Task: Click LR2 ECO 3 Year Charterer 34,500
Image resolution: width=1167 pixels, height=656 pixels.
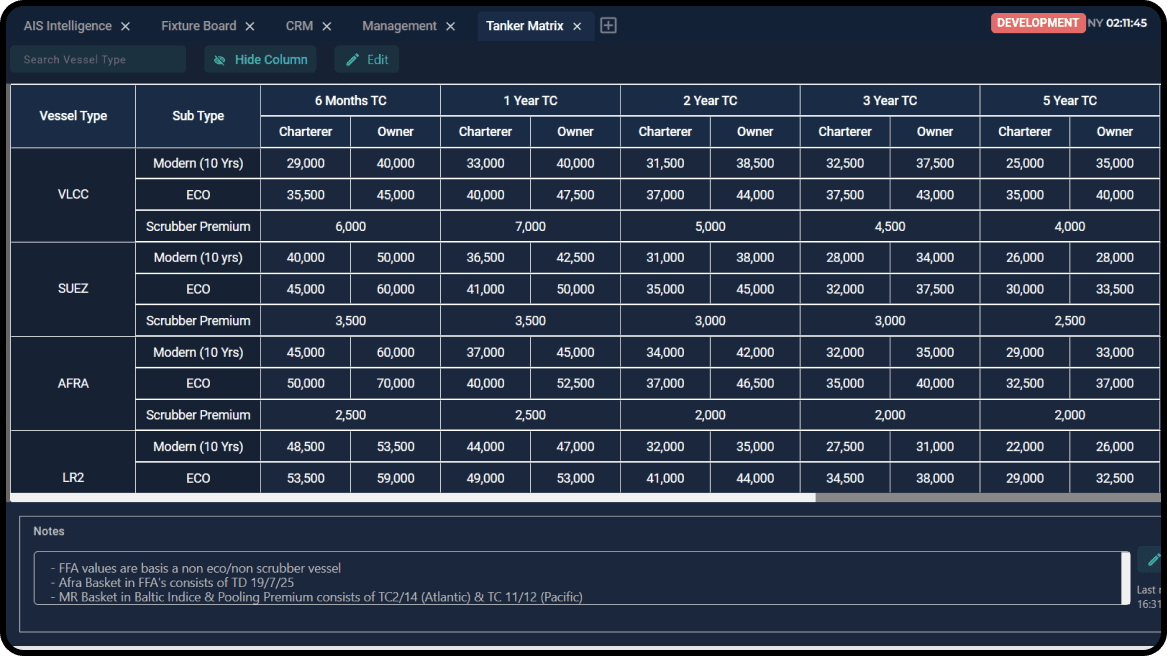Action: tap(845, 478)
